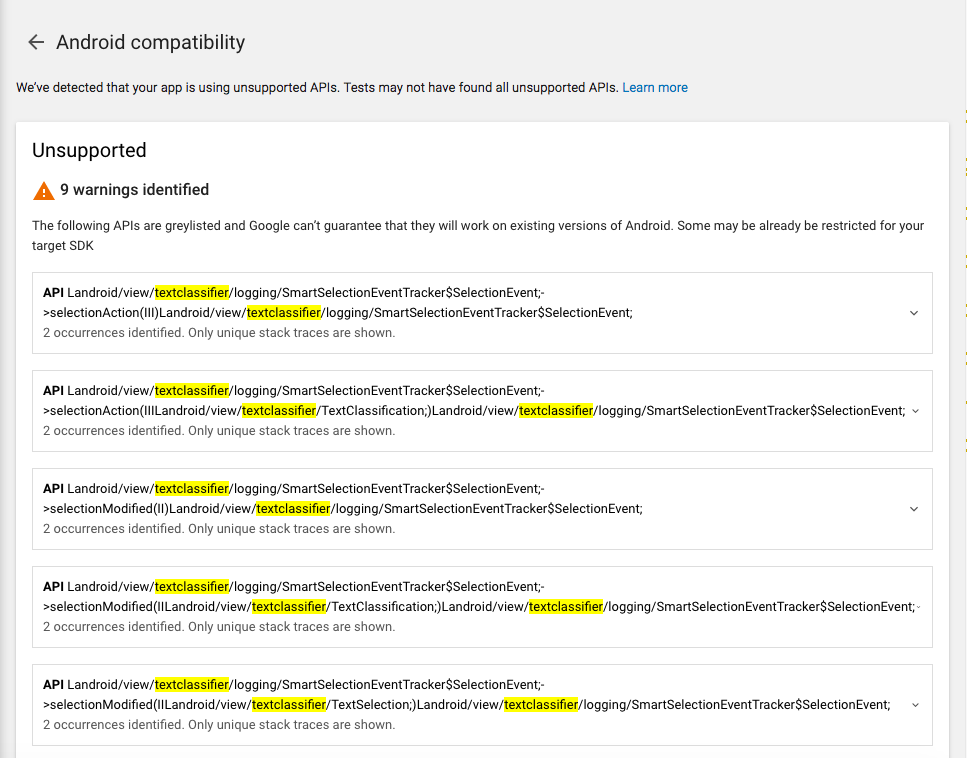This screenshot has width=967, height=758.
Task: Expand the selectionAction(III) API warning chevron
Action: [914, 313]
